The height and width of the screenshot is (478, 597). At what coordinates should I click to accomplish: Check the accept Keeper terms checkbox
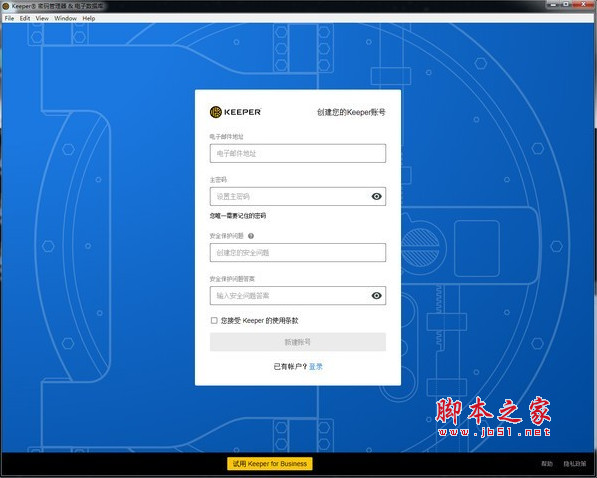tap(214, 321)
